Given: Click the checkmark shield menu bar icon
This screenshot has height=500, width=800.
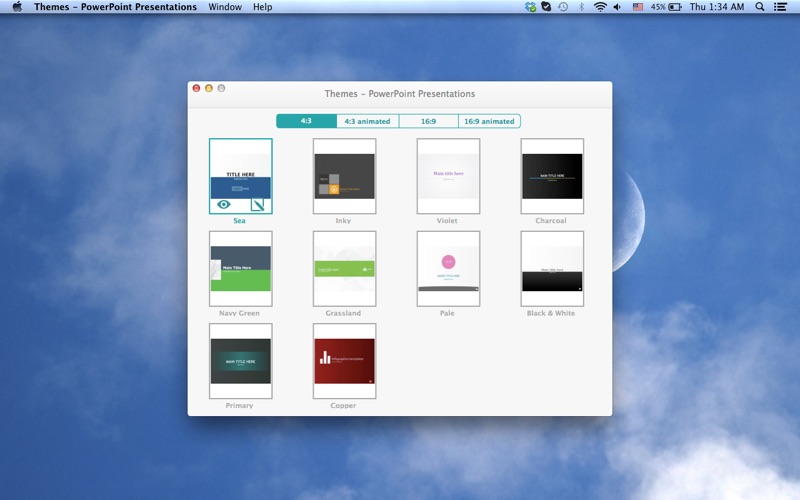Looking at the screenshot, I should pyautogui.click(x=546, y=7).
